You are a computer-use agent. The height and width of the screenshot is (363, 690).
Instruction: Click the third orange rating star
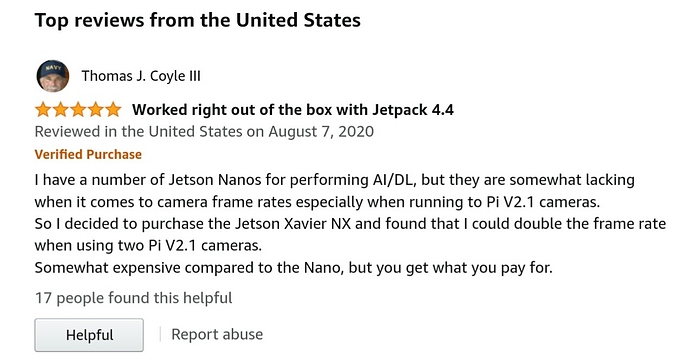[x=78, y=110]
